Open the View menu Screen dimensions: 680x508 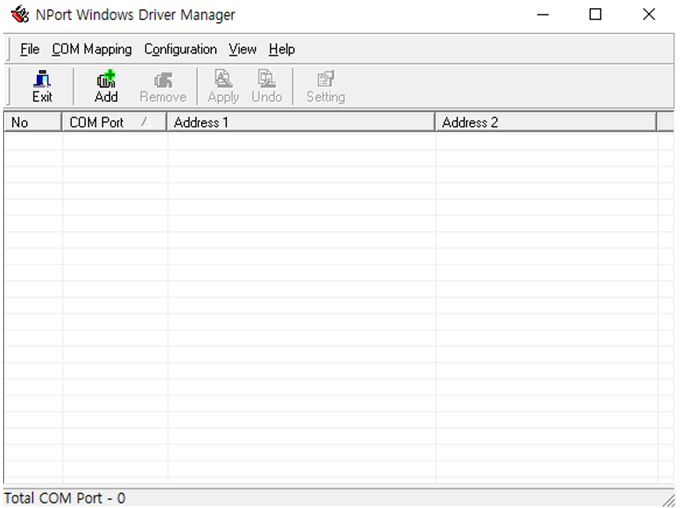point(242,49)
